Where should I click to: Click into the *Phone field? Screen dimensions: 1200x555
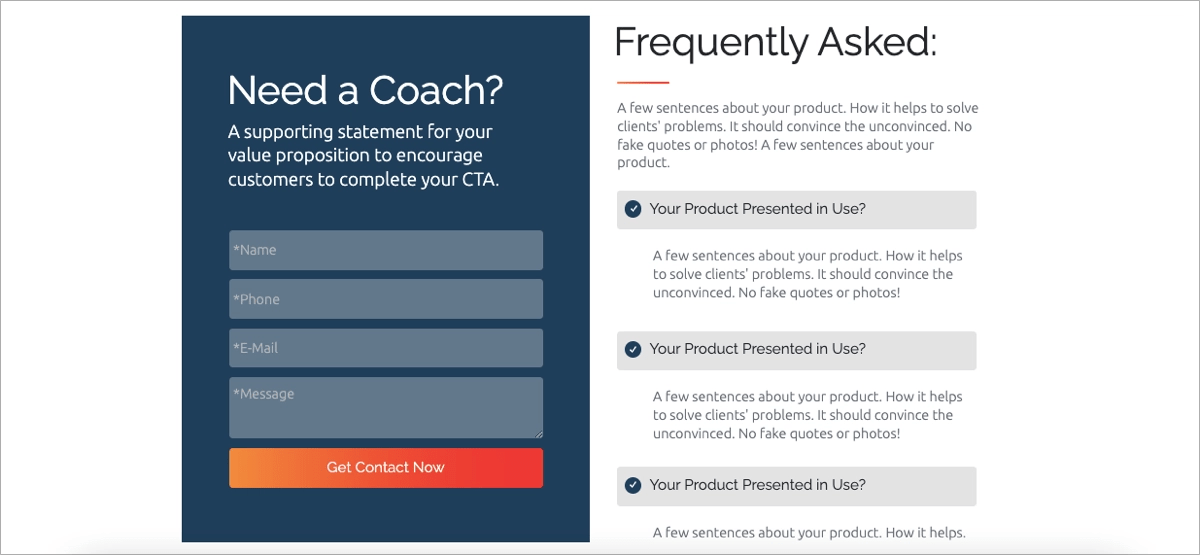pyautogui.click(x=385, y=299)
